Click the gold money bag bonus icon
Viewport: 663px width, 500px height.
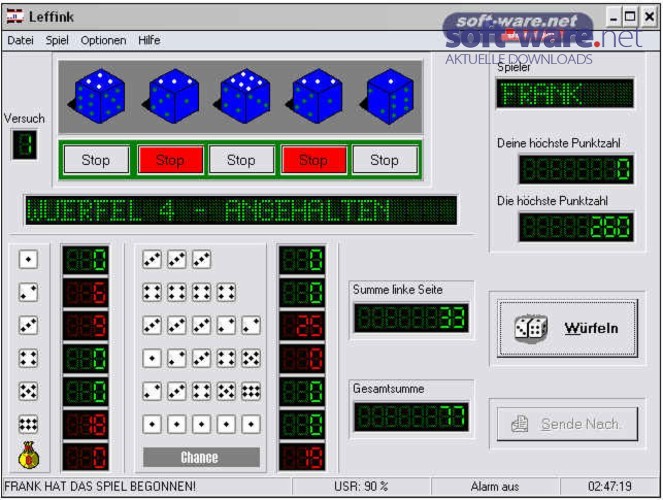[28, 456]
